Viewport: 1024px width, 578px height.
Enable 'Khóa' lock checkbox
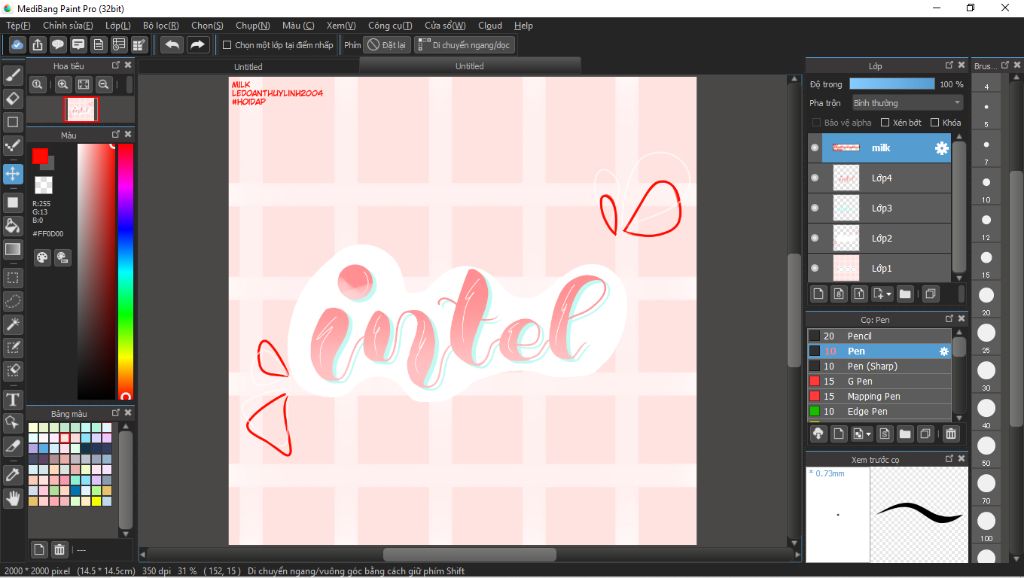pyautogui.click(x=935, y=122)
